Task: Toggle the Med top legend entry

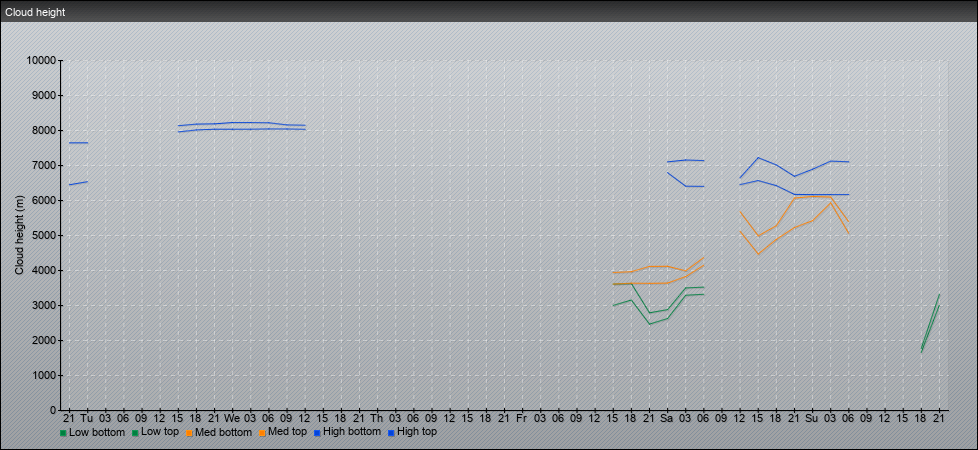Action: pyautogui.click(x=283, y=431)
